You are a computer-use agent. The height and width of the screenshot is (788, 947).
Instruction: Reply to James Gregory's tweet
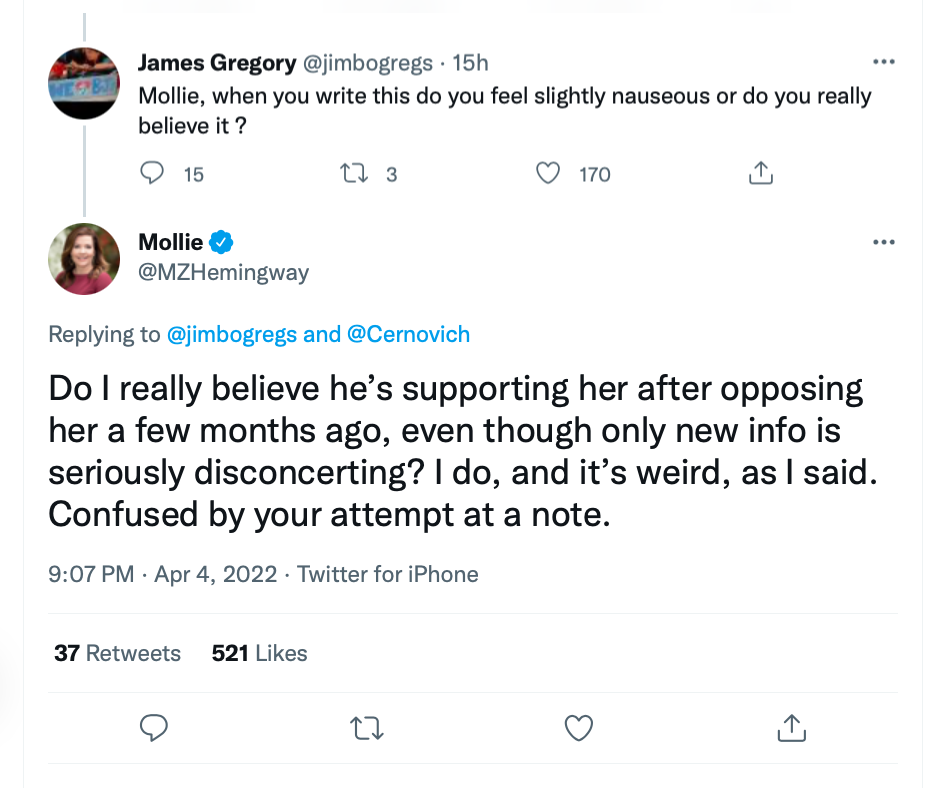point(152,174)
